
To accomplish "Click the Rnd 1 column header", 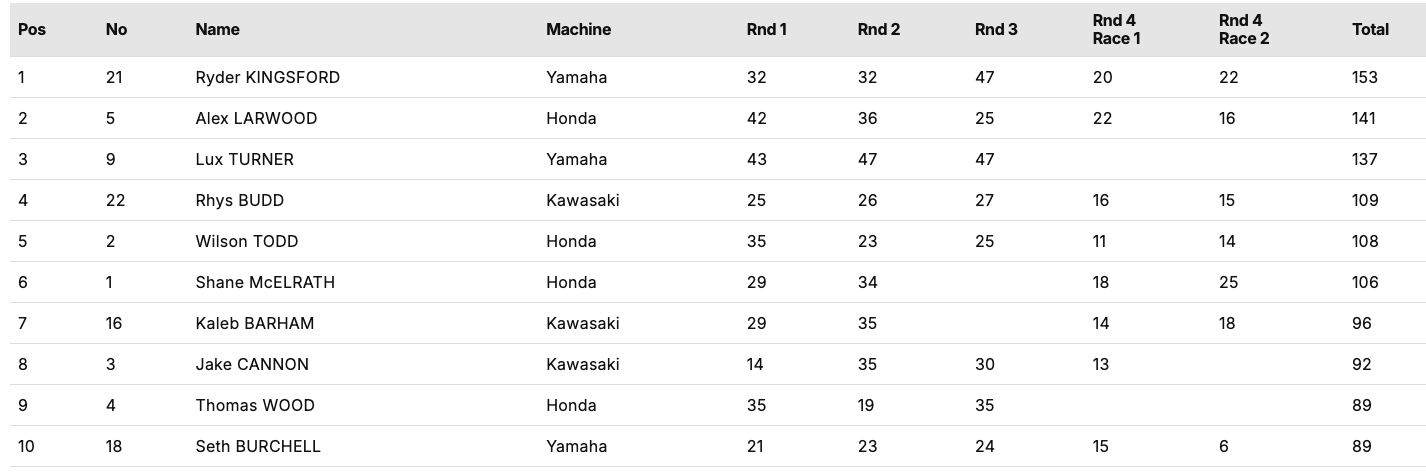I will (766, 30).
